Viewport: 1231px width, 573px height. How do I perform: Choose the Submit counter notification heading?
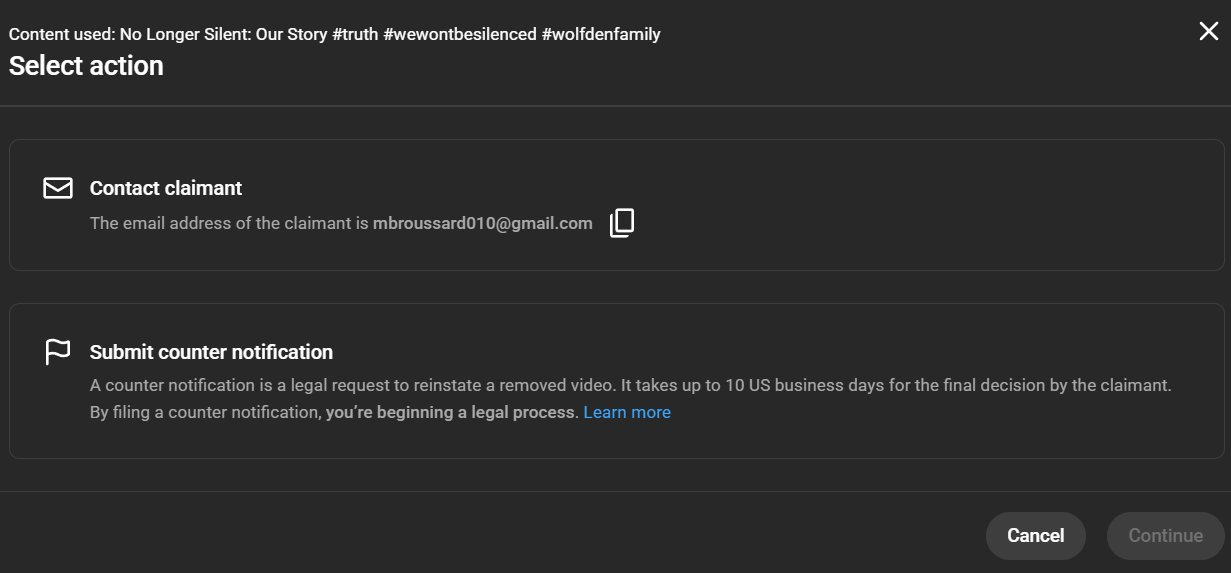click(211, 352)
